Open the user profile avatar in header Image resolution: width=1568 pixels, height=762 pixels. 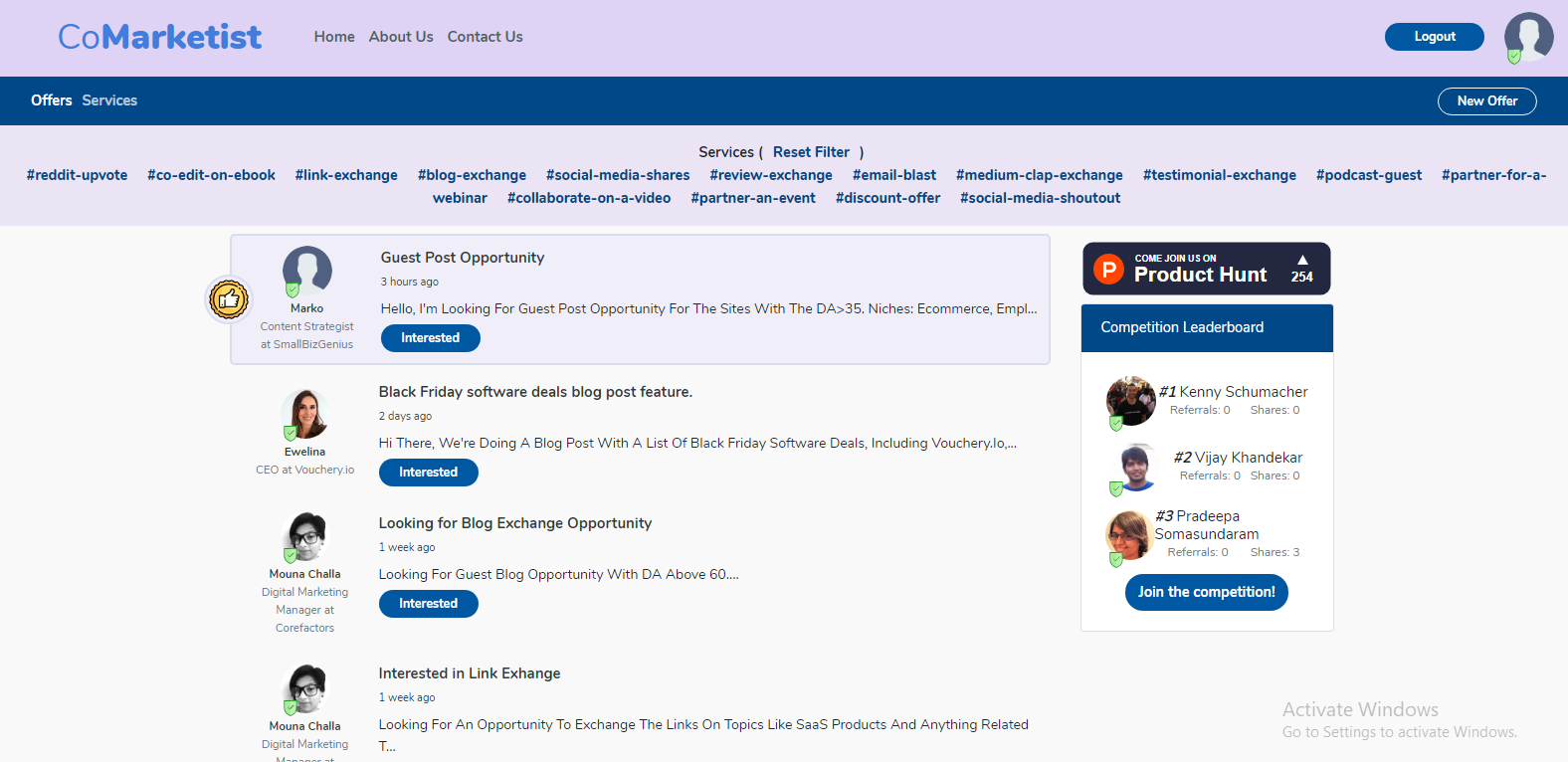coord(1528,37)
